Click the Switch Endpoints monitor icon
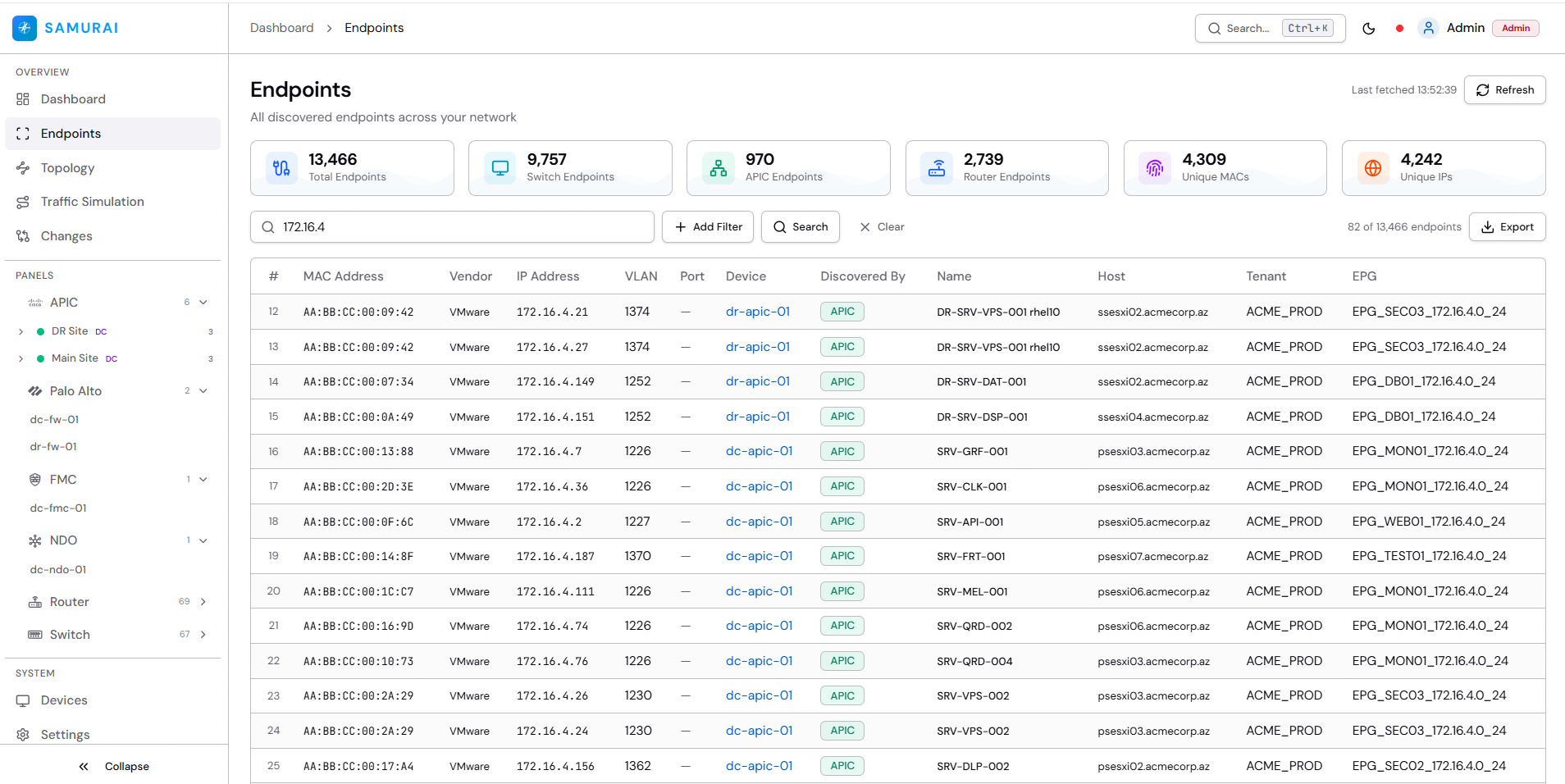Viewport: 1565px width, 784px height. click(500, 168)
